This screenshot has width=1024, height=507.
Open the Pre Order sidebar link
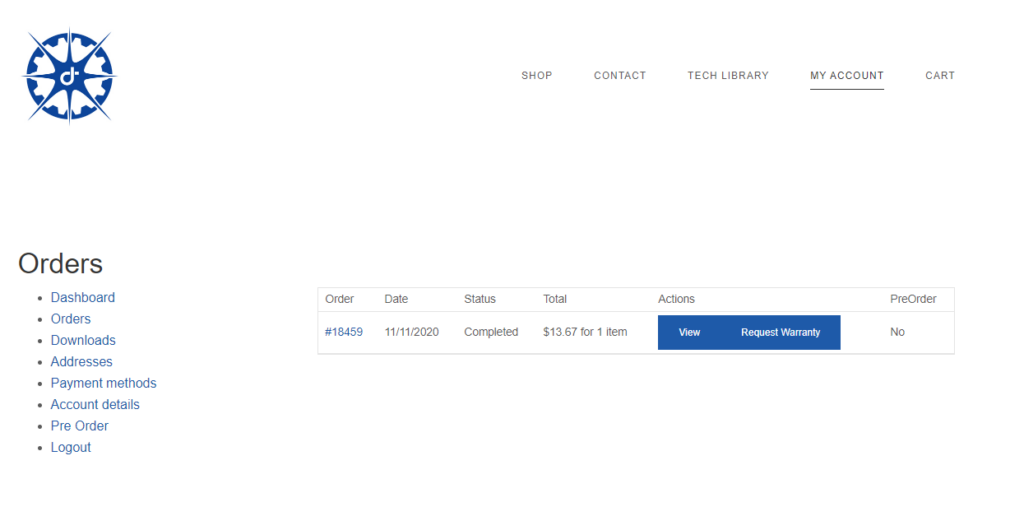click(x=80, y=426)
